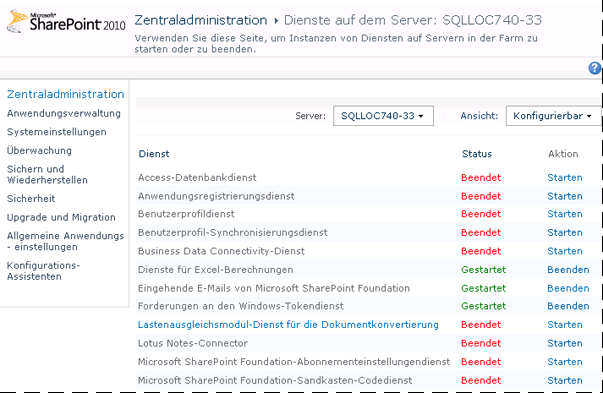Click Starten for Benutzerprofildienst
The image size is (603, 393).
(x=565, y=214)
